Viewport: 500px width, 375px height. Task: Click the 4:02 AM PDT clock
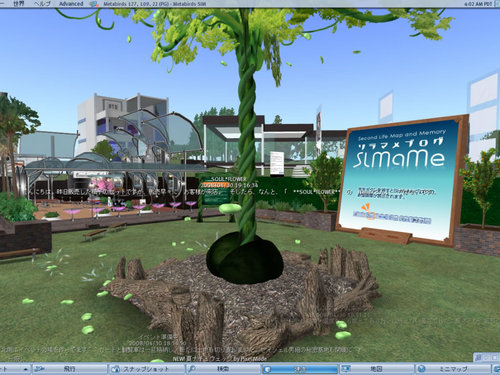tap(478, 4)
